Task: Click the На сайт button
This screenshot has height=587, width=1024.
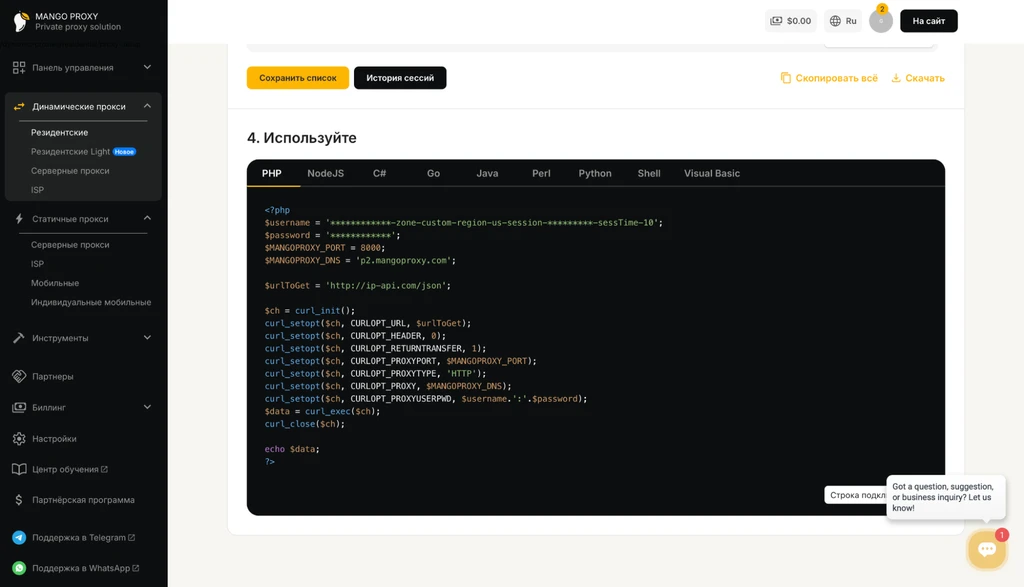Action: 929,21
